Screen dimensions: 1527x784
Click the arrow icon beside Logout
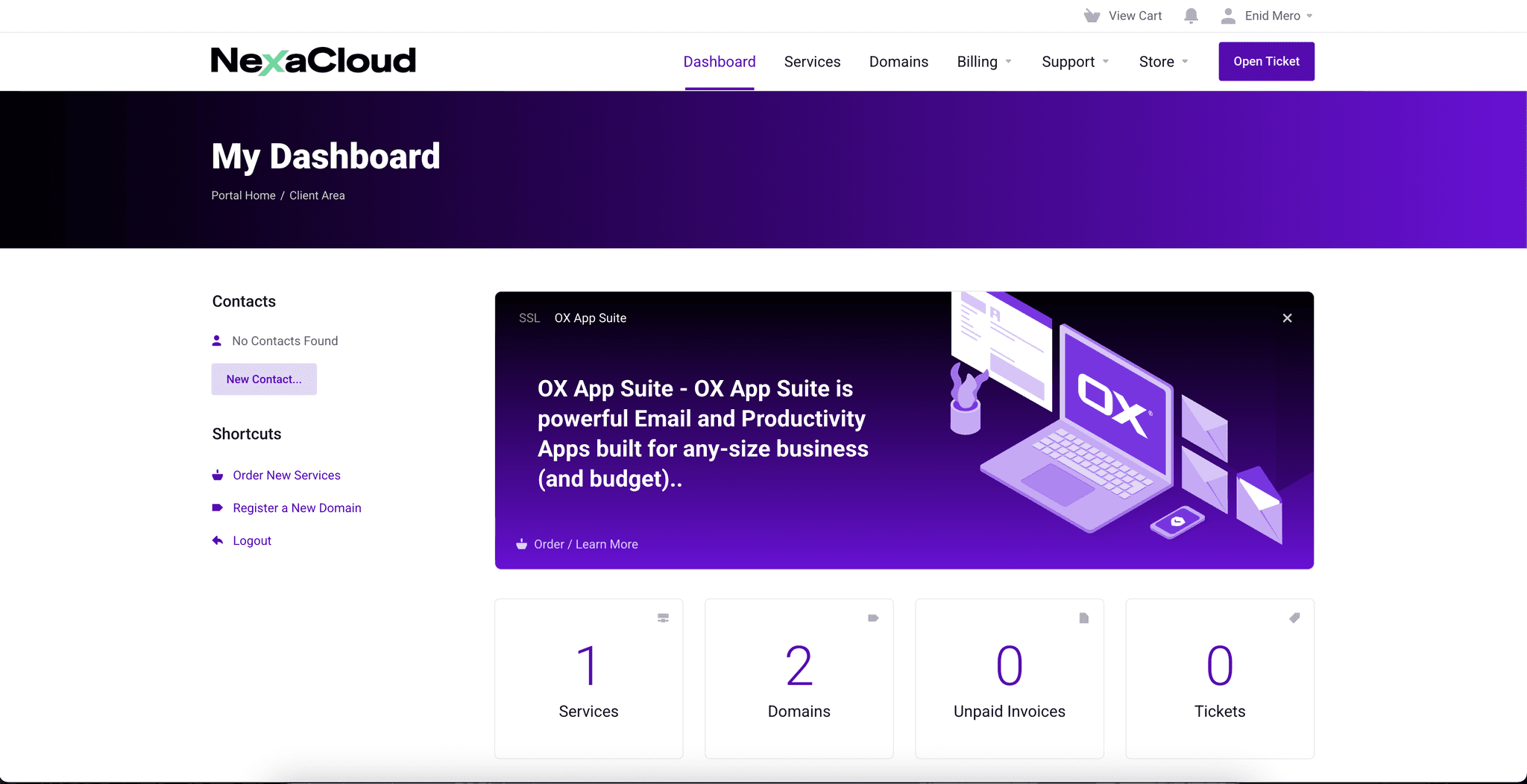tap(218, 541)
